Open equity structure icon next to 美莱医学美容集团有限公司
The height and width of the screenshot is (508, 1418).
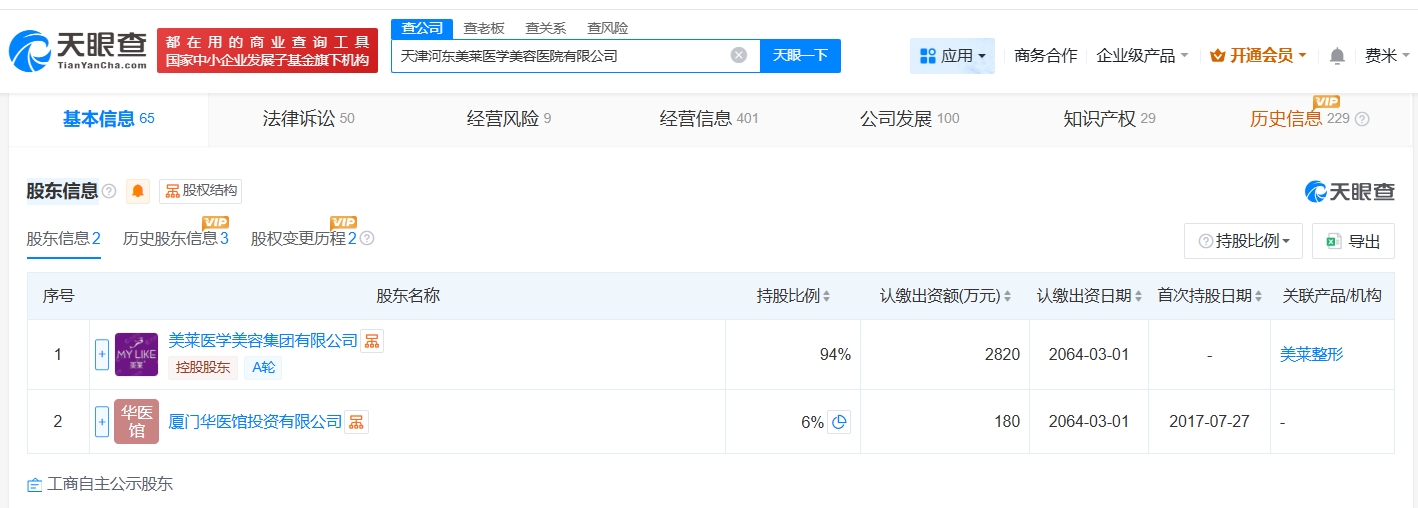click(x=372, y=341)
